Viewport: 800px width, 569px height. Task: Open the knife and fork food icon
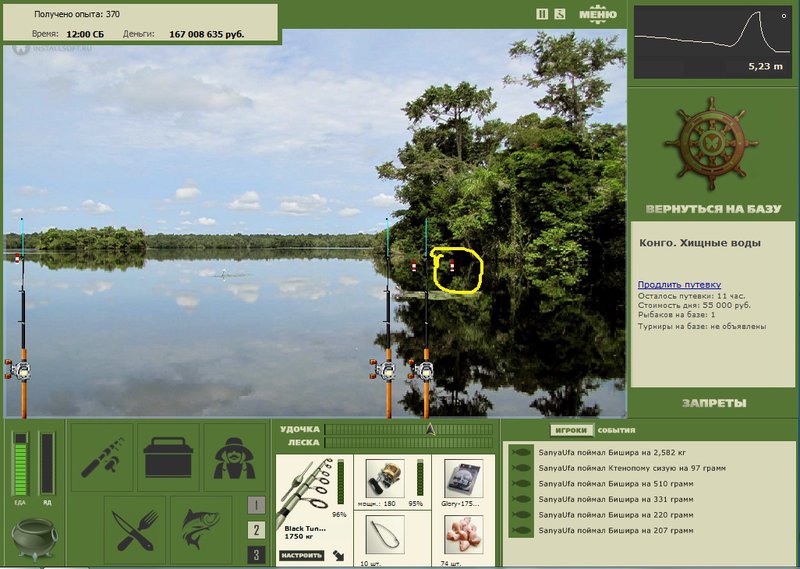point(135,530)
